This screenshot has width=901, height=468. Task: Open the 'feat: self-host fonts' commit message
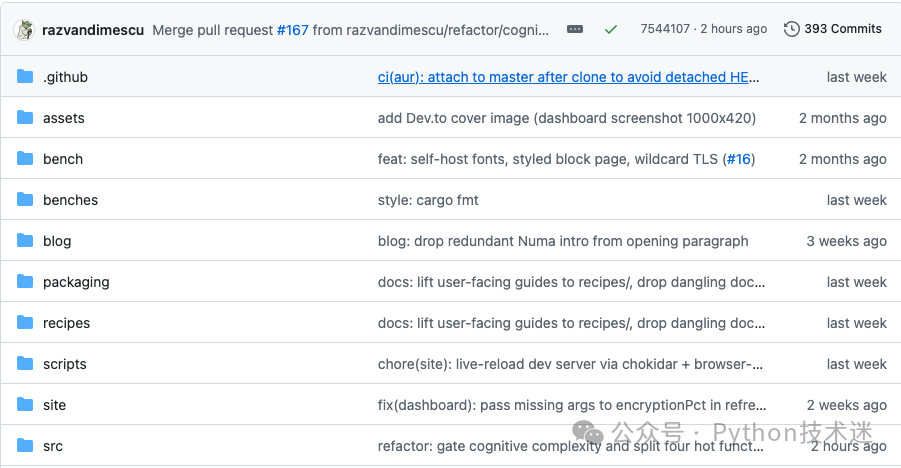tap(552, 159)
